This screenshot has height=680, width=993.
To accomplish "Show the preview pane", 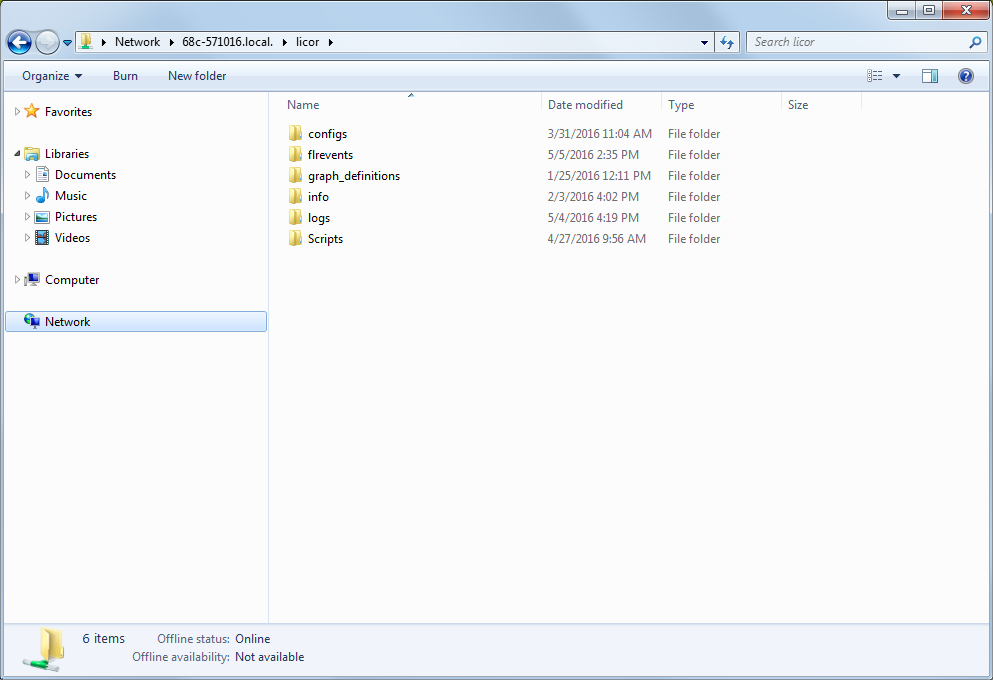I will click(930, 76).
